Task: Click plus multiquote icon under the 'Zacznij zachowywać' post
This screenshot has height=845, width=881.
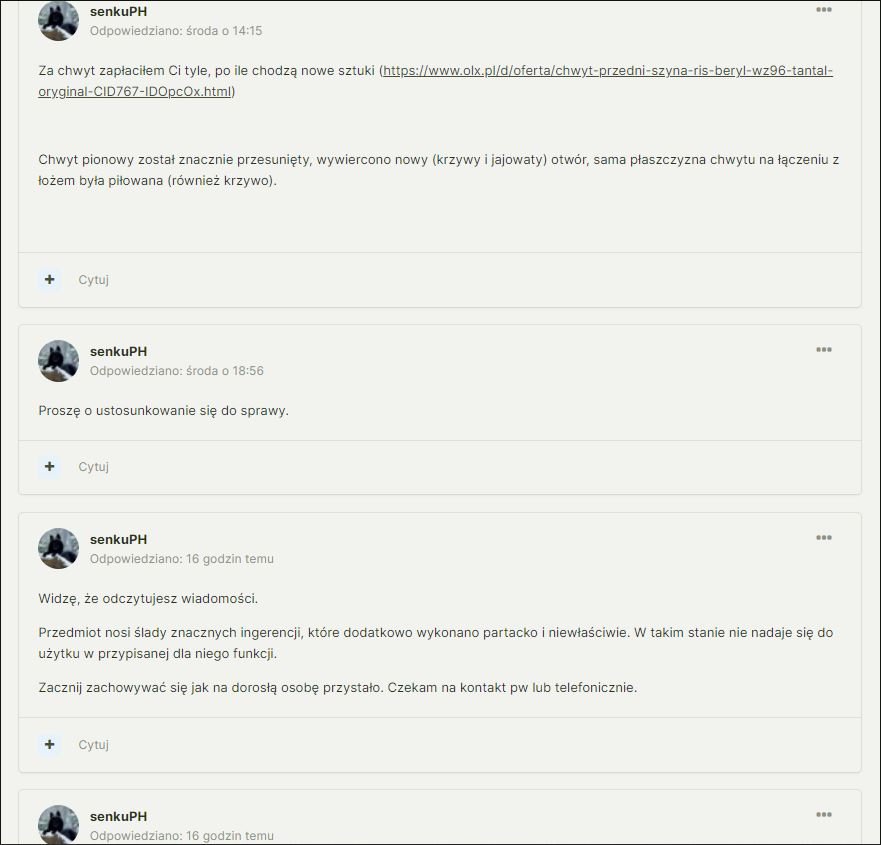Action: (49, 744)
